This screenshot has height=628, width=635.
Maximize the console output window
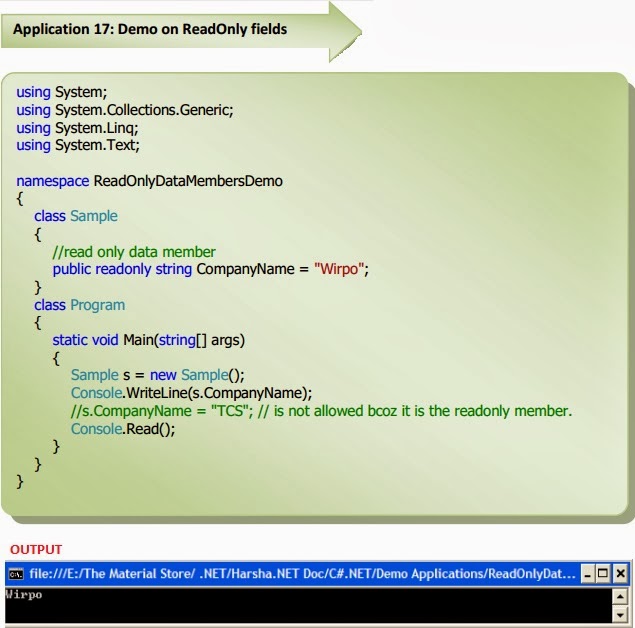click(603, 574)
